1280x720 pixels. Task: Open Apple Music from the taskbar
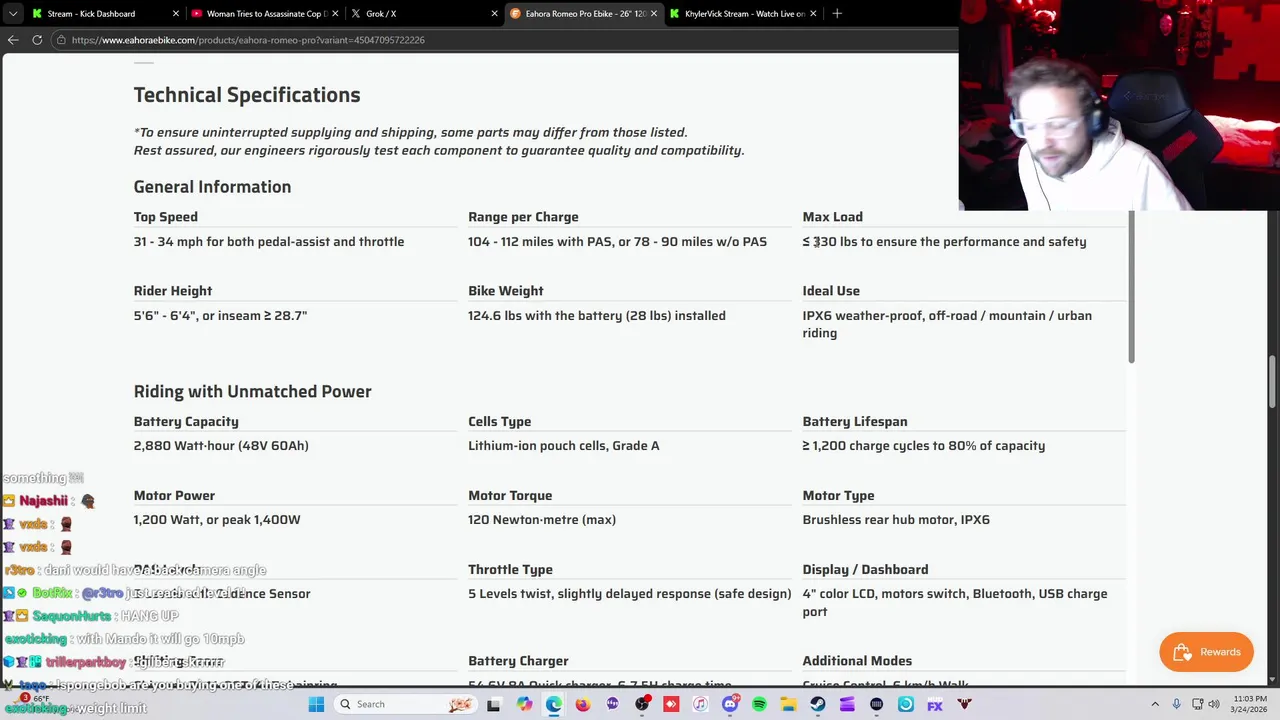point(700,704)
